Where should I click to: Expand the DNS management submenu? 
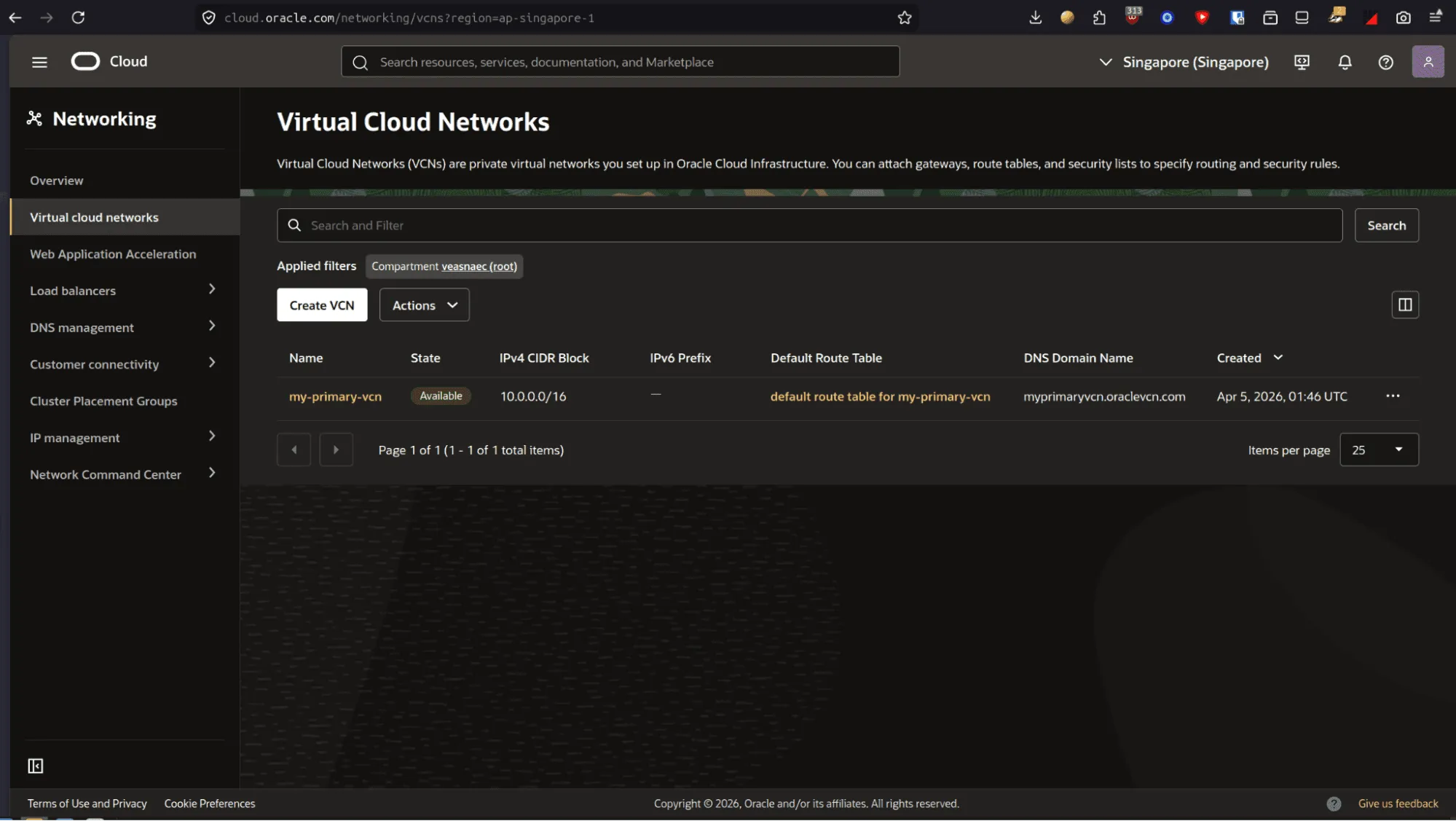click(x=212, y=326)
